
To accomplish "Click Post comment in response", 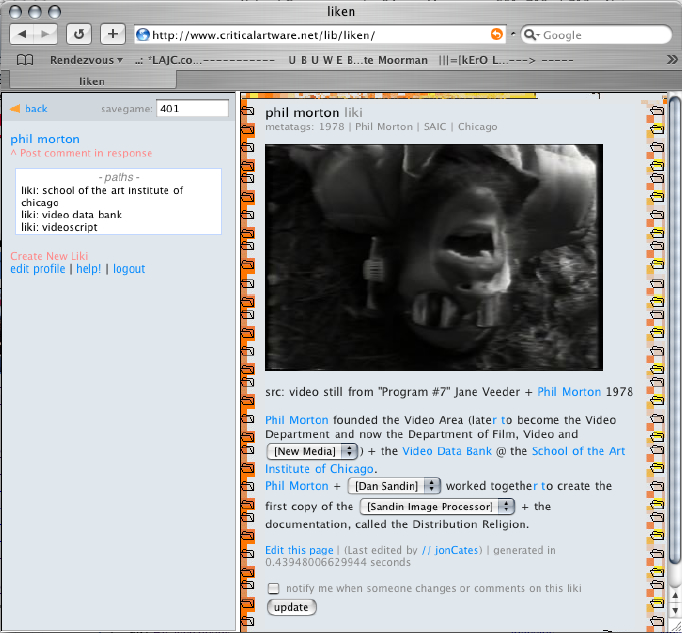I will click(81, 153).
